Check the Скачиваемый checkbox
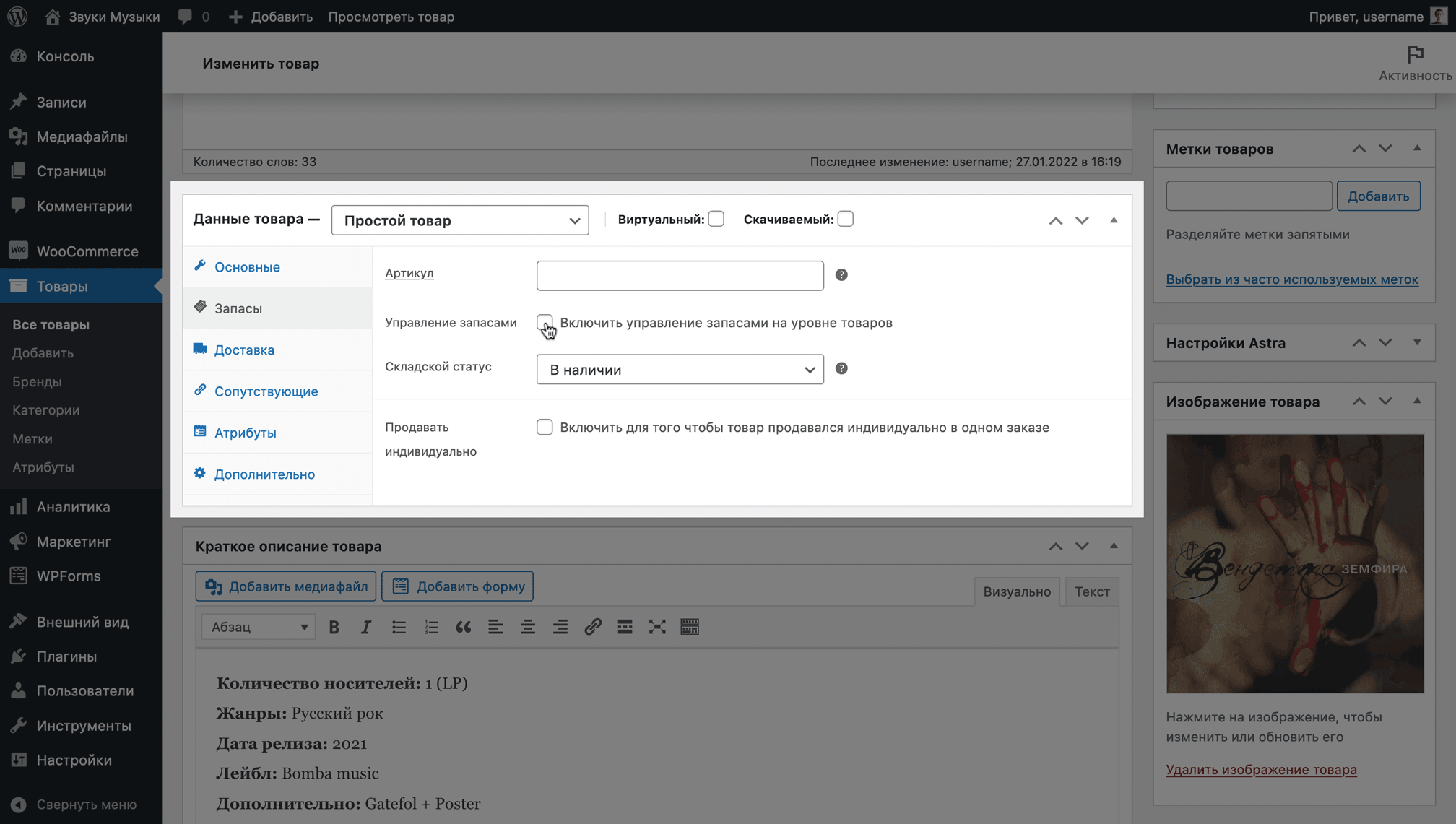The height and width of the screenshot is (824, 1456). (x=845, y=219)
